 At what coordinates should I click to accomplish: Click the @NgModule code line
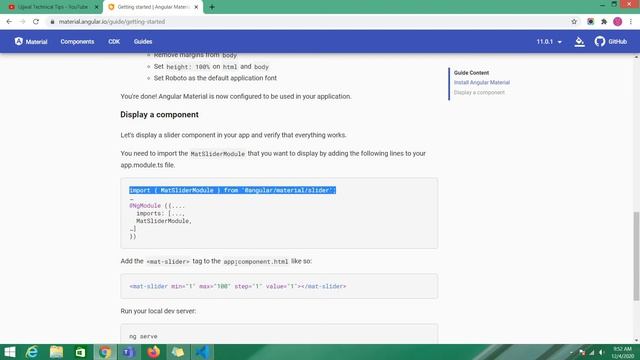pyautogui.click(x=157, y=206)
